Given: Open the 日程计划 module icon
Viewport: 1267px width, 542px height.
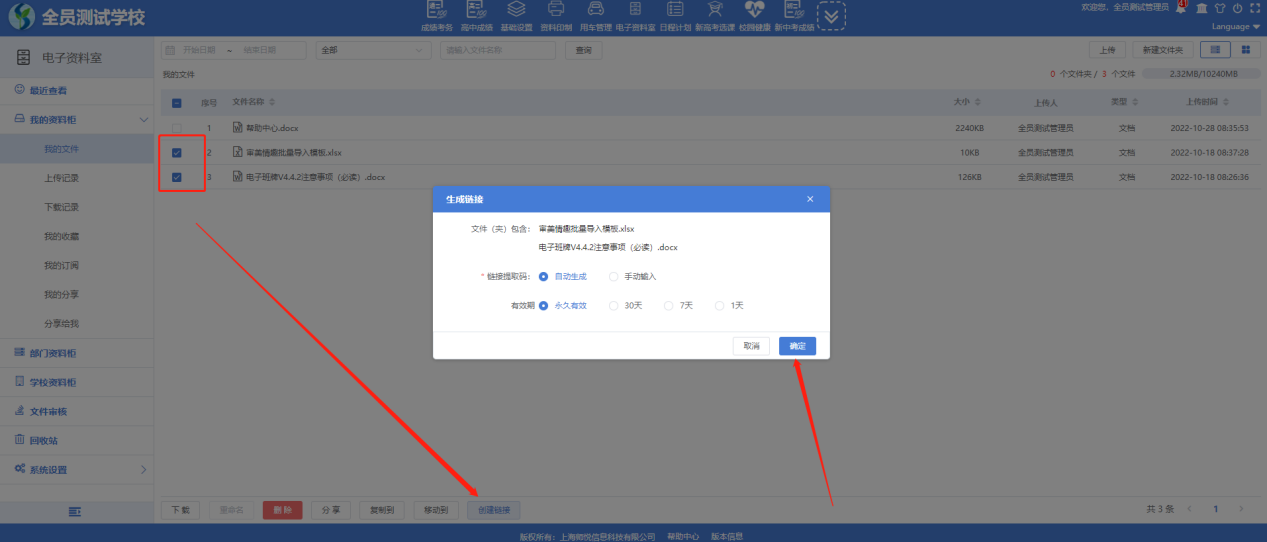Looking at the screenshot, I should (x=675, y=10).
